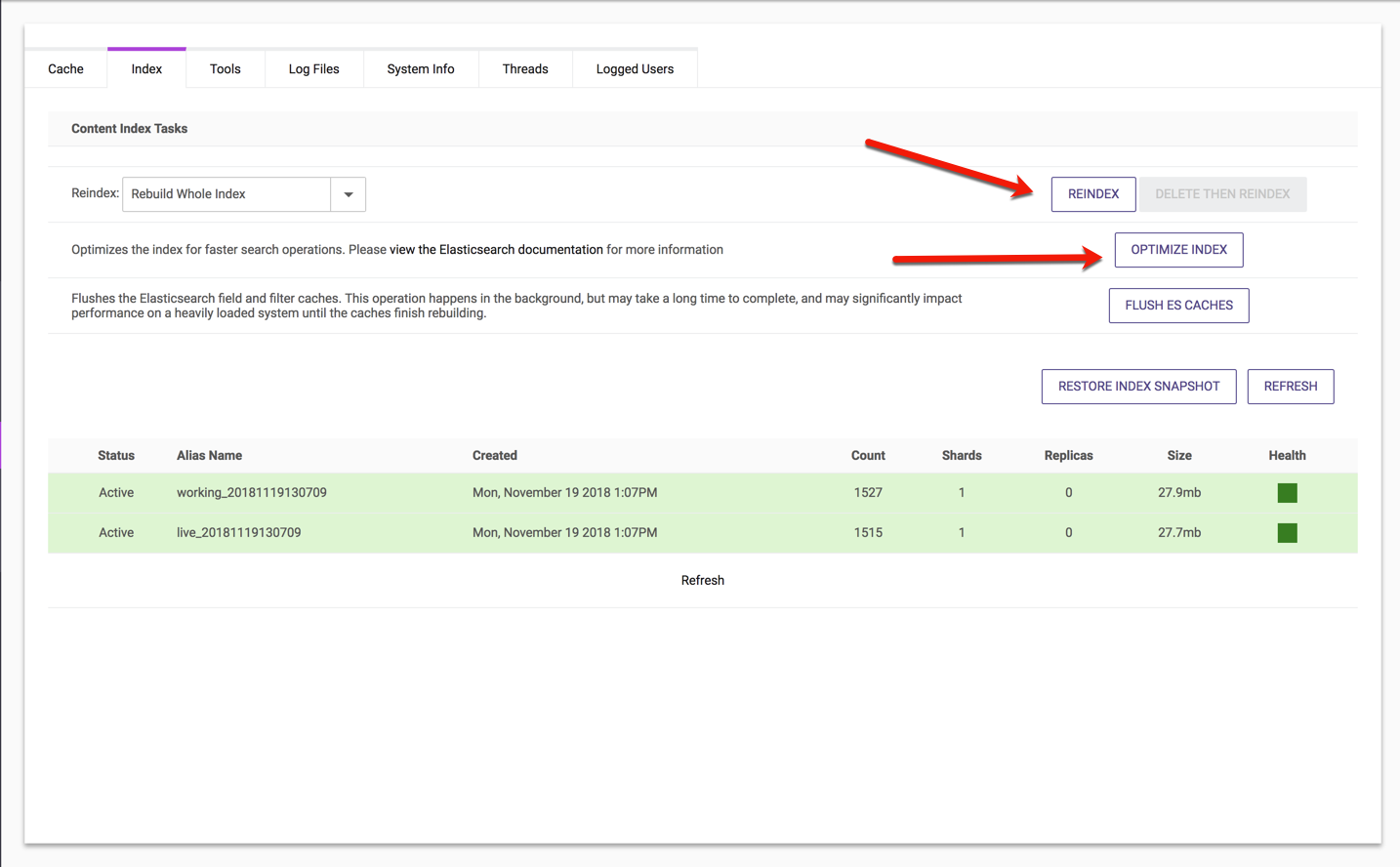Click the DELETE THEN REINDEX button
The height and width of the screenshot is (867, 1400).
point(1222,194)
